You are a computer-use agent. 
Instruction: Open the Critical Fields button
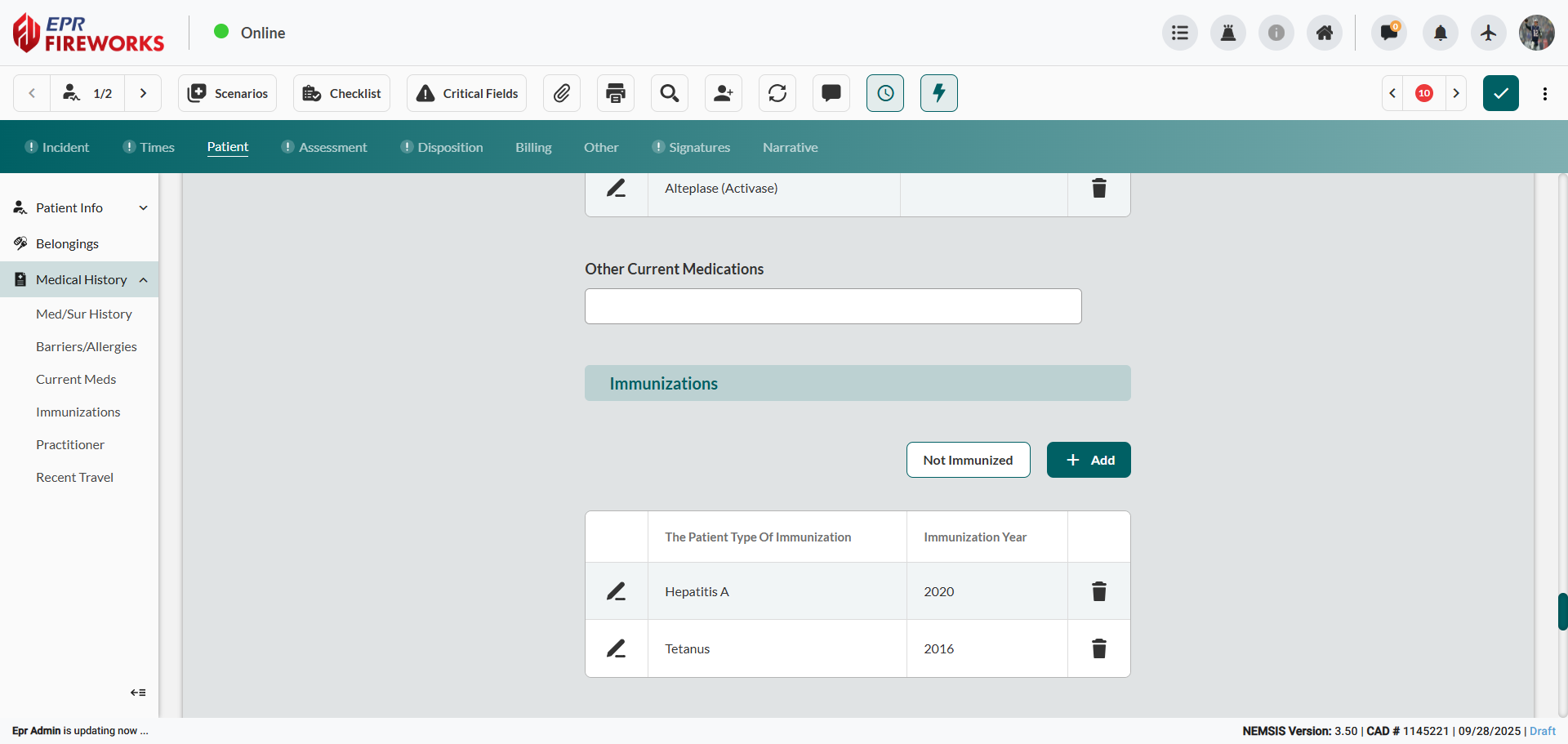click(467, 93)
